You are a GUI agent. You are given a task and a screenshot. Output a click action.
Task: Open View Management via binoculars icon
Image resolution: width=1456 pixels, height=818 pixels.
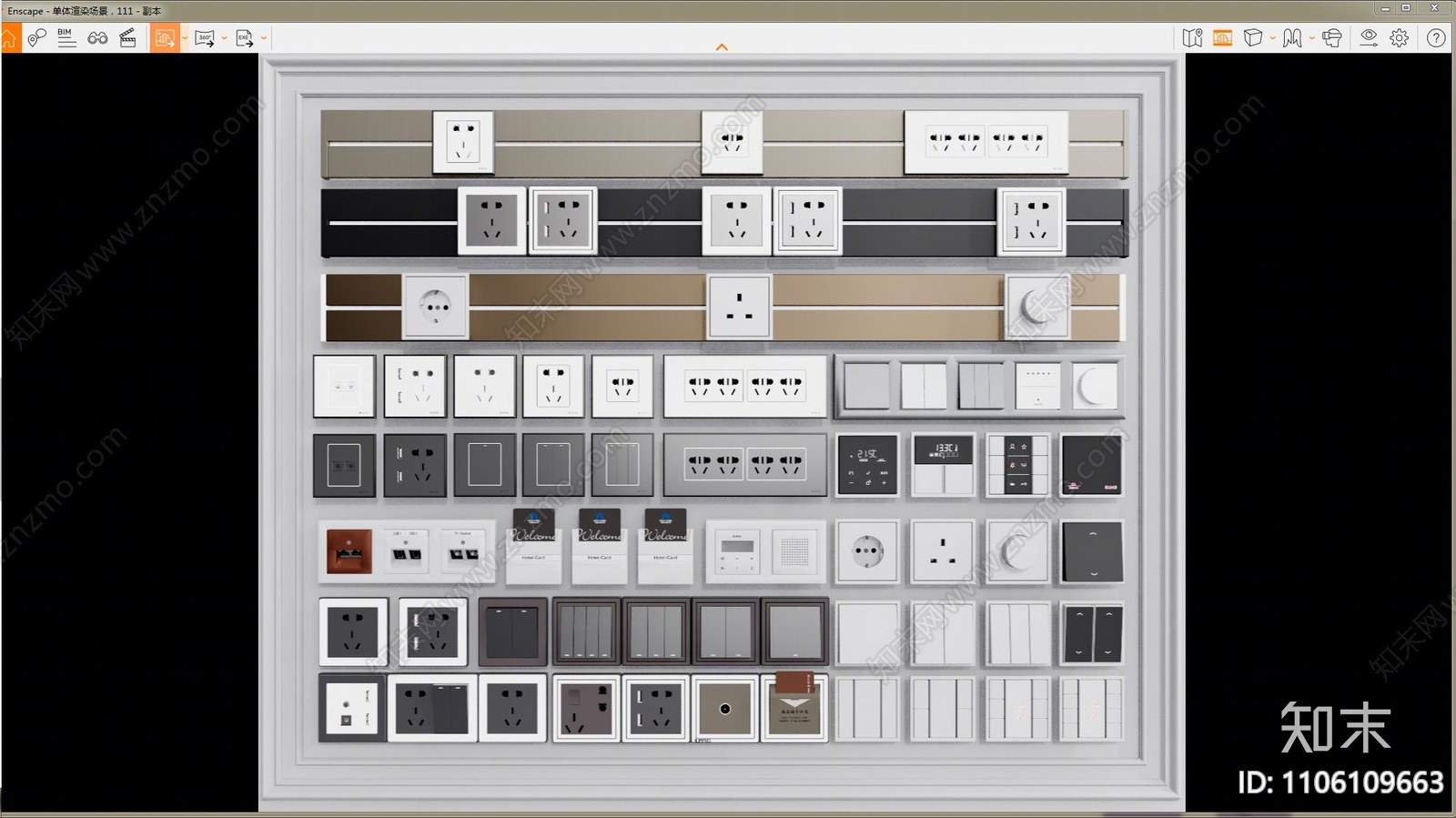coord(97,38)
